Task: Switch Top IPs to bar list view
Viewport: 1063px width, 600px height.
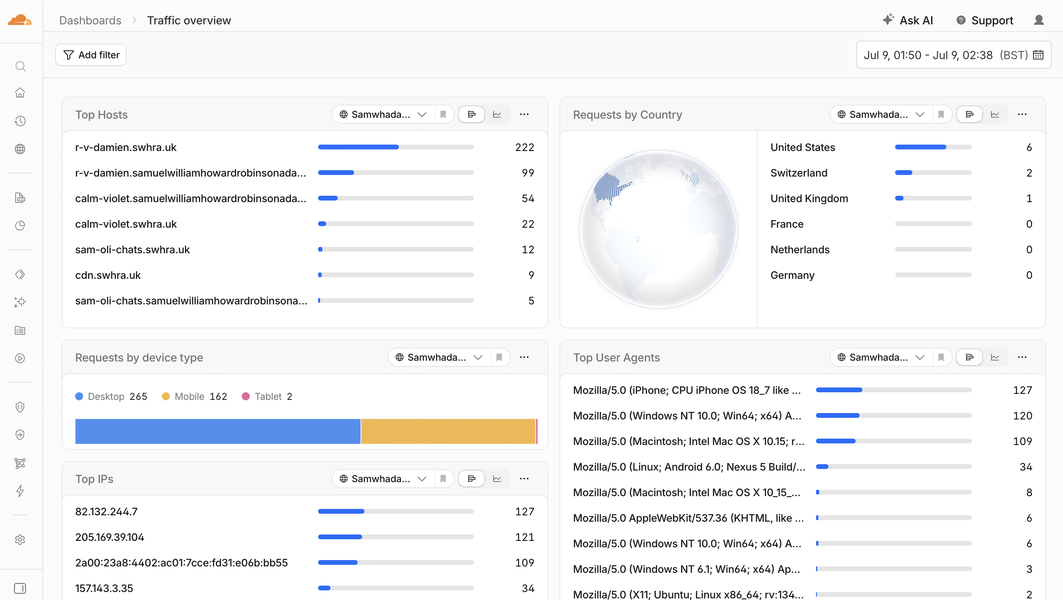Action: (472, 479)
